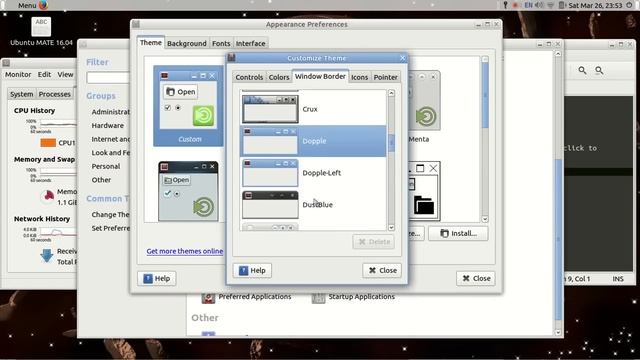Open Startup Applications in Control Center
Viewport: 640px width, 360px height.
353,297
